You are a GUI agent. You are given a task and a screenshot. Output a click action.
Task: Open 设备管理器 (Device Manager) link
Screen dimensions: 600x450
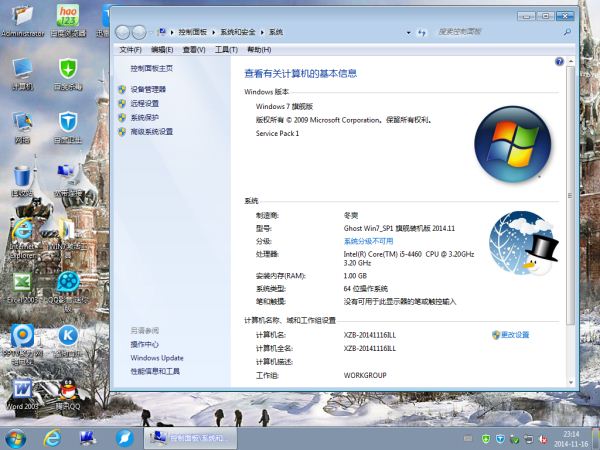coord(148,90)
